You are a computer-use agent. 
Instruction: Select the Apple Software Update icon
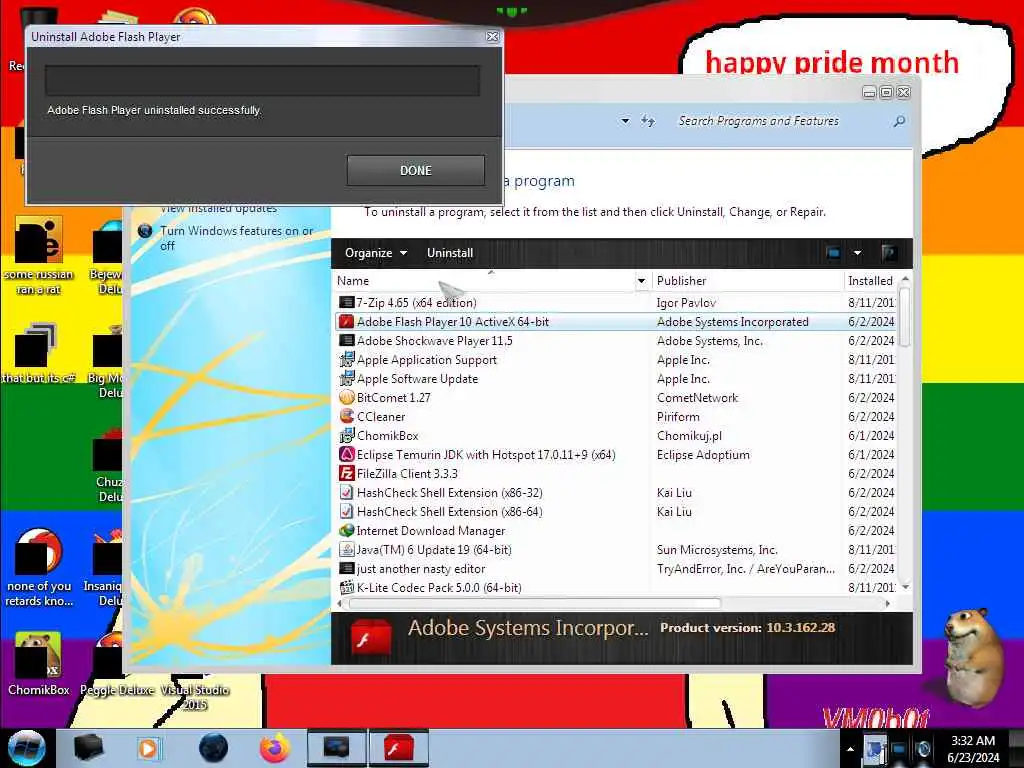[347, 378]
